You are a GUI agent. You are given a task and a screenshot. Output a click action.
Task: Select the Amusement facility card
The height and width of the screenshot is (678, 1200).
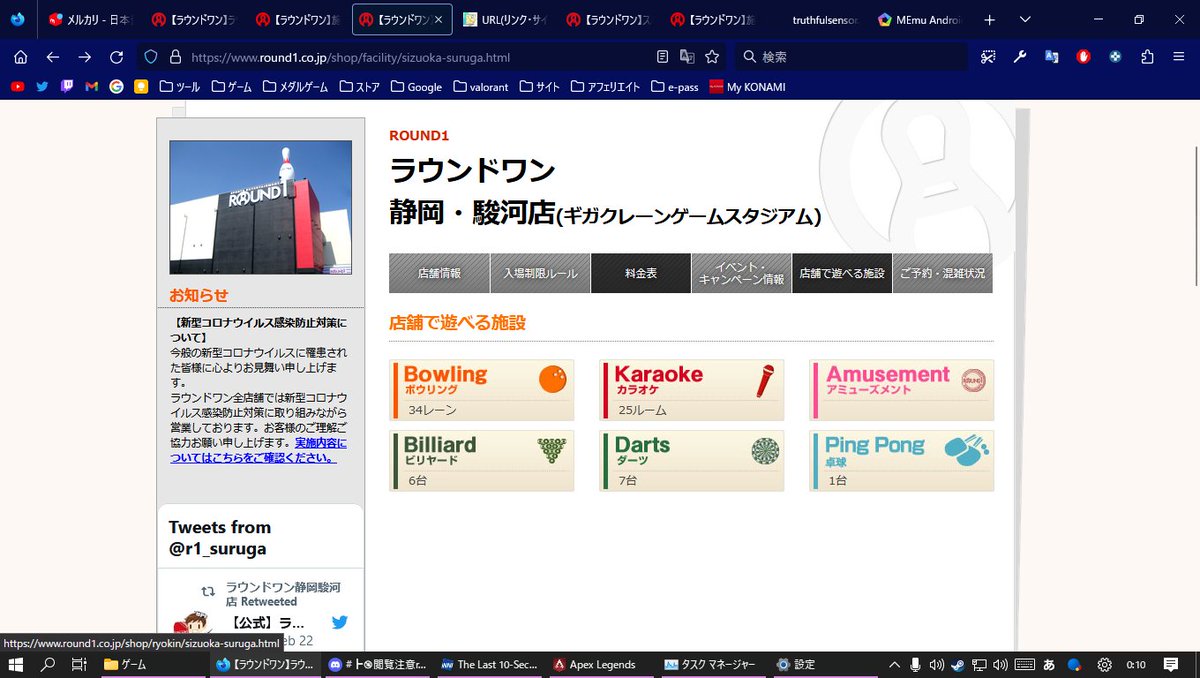902,390
